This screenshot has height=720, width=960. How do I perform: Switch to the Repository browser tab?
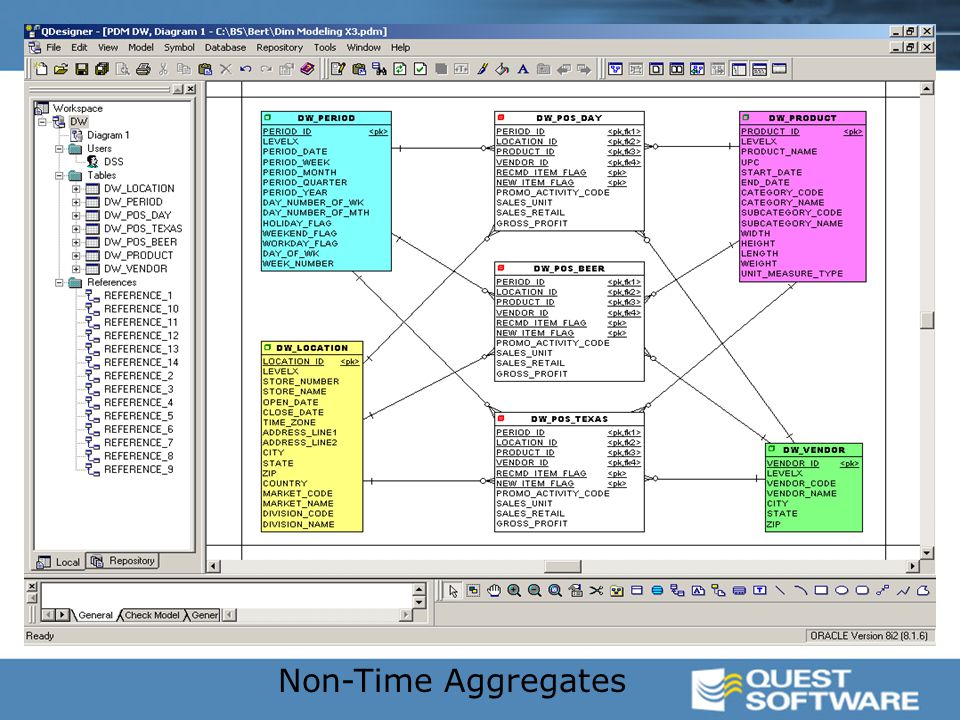122,561
